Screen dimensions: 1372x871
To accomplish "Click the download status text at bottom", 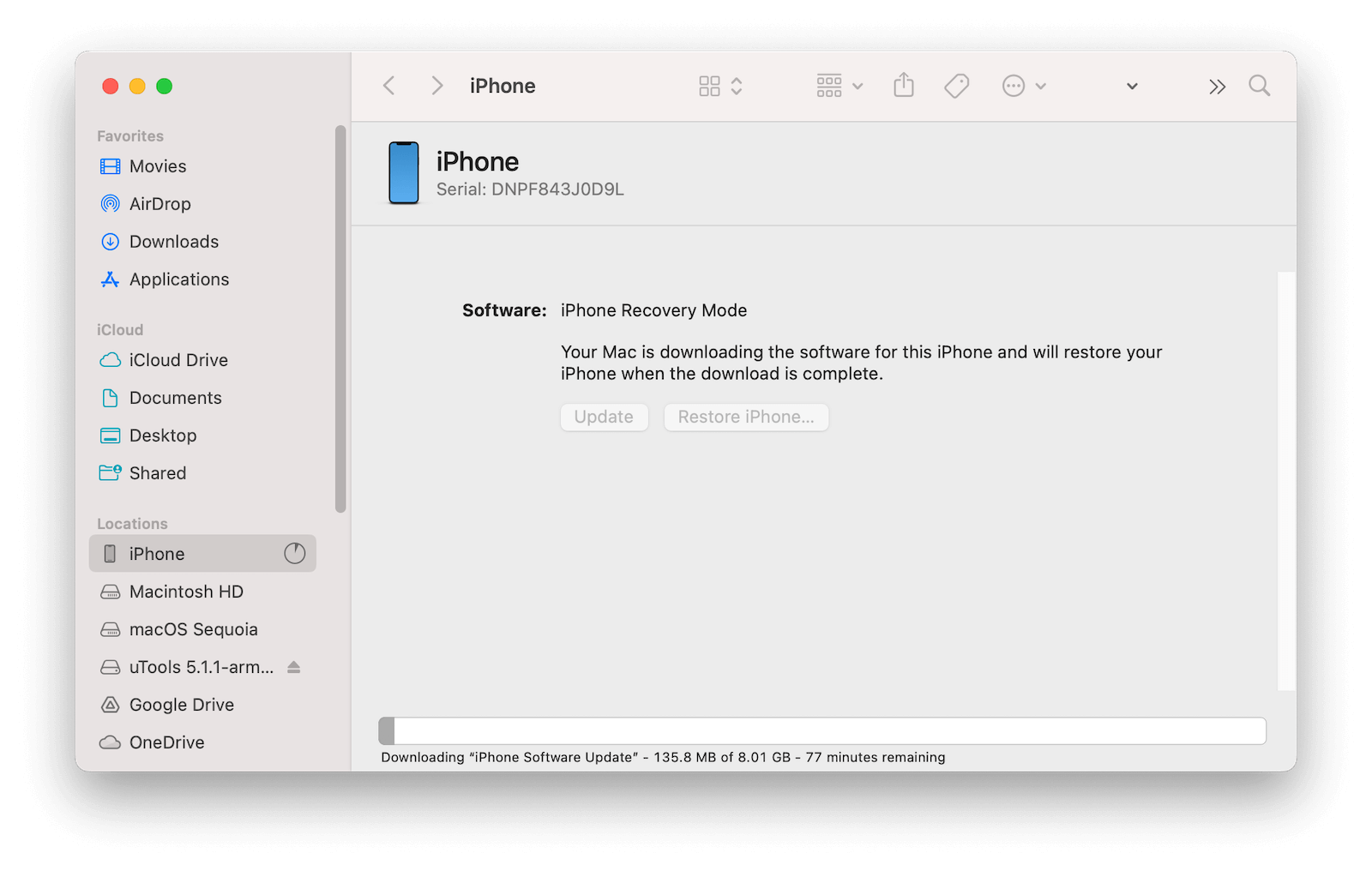I will point(663,757).
